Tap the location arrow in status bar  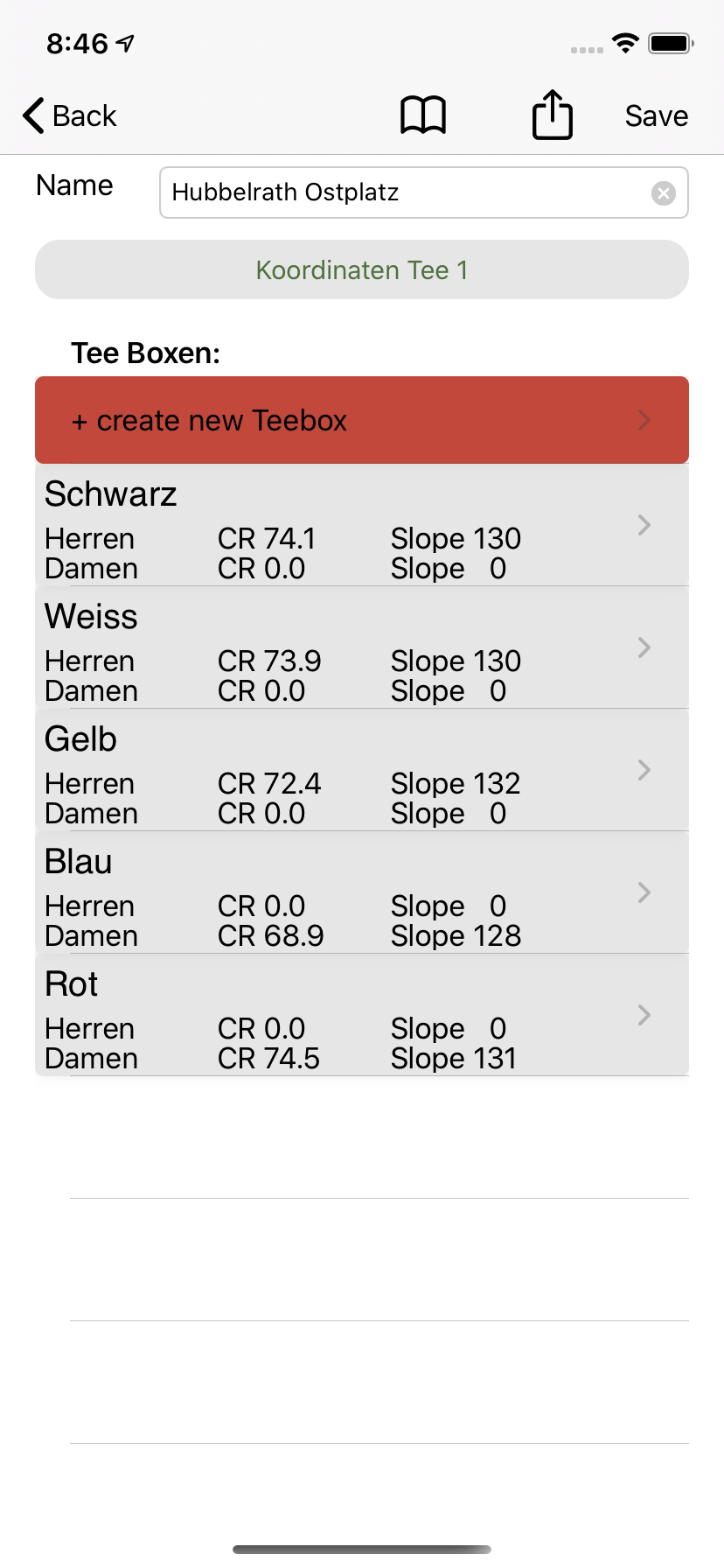(x=126, y=43)
